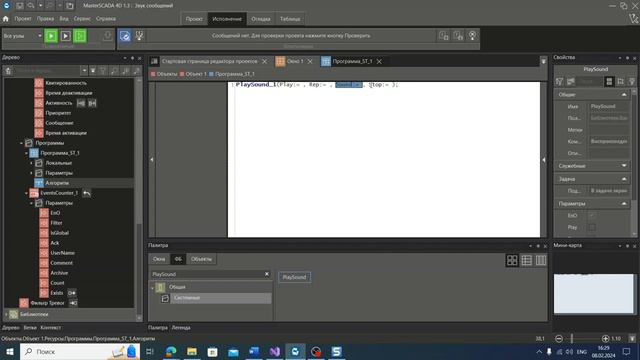Toggle the Play parameter checkbox
The height and width of the screenshot is (360, 640).
[592, 227]
